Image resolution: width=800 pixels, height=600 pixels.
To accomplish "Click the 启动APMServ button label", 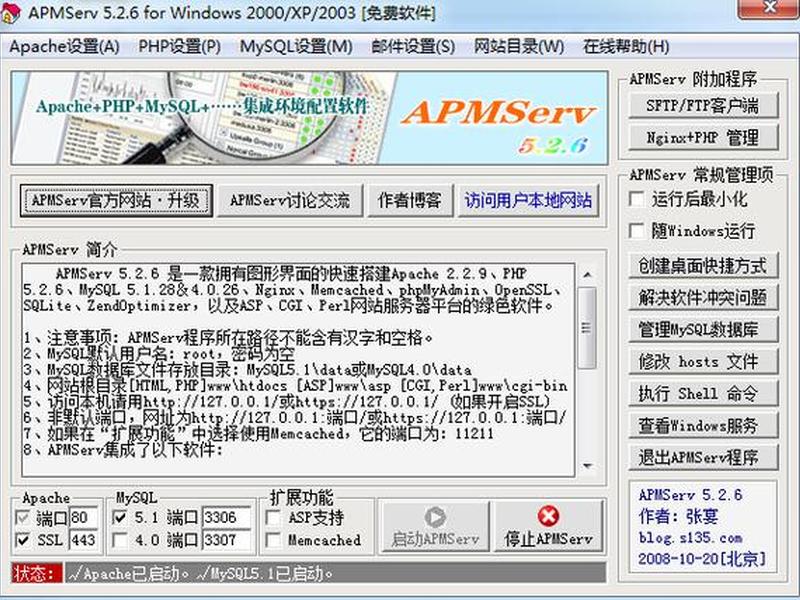I will point(435,539).
